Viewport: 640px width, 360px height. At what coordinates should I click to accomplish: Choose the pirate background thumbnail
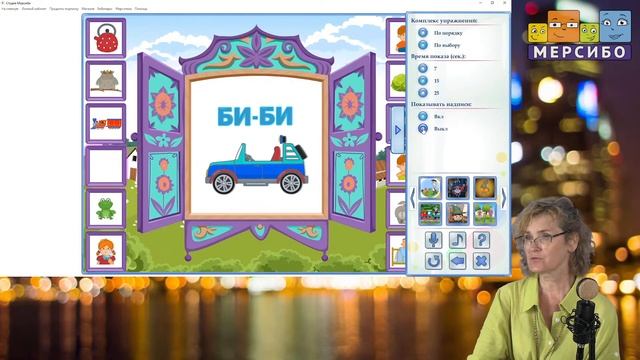tap(457, 188)
